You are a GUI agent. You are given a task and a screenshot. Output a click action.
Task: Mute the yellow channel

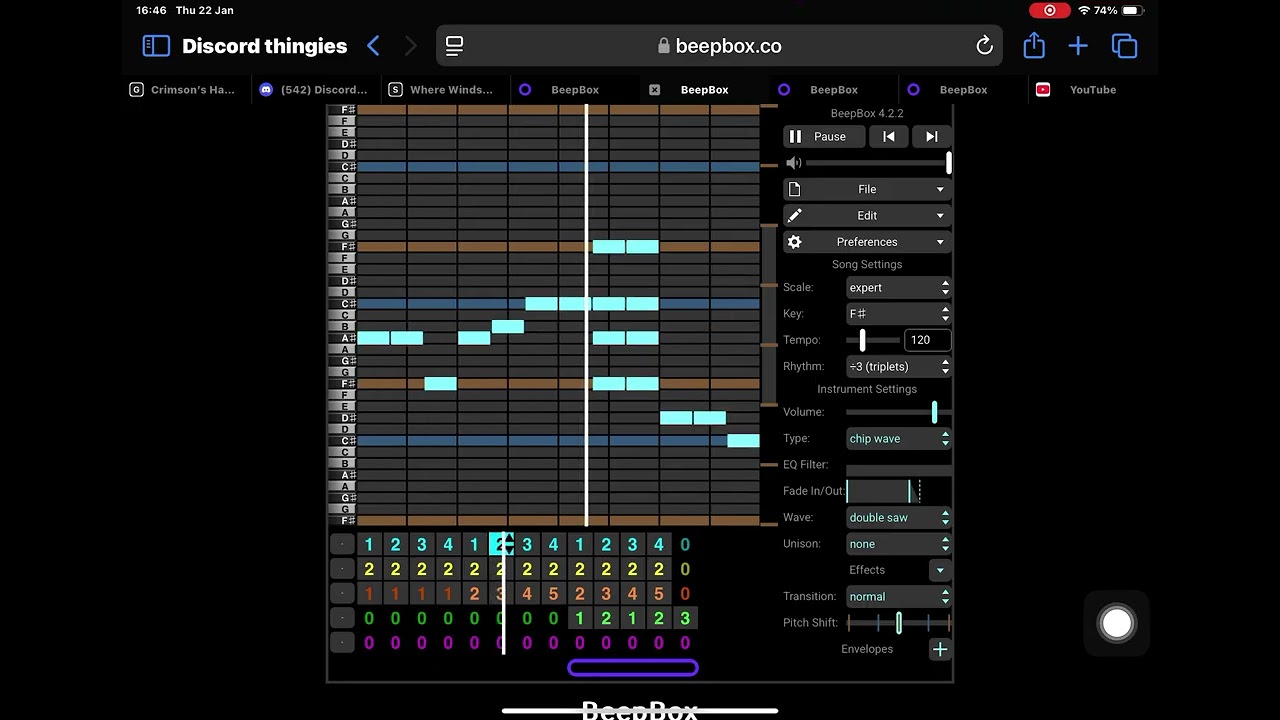click(x=342, y=570)
